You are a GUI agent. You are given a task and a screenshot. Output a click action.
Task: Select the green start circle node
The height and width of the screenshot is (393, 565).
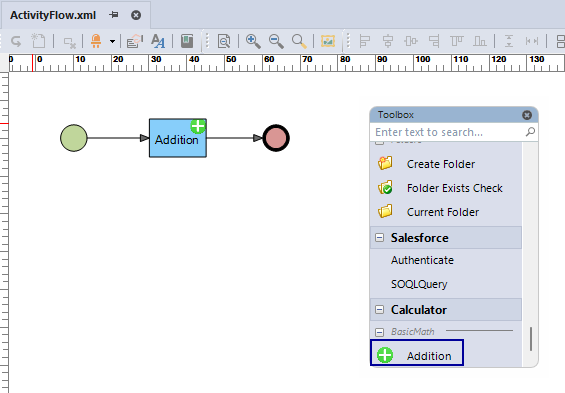[x=74, y=138]
